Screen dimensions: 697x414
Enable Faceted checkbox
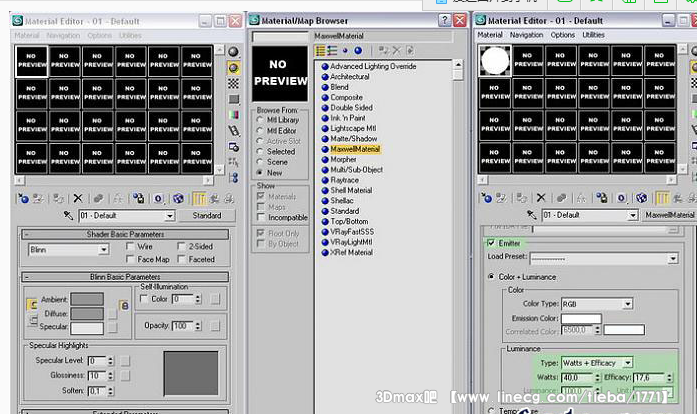click(181, 259)
